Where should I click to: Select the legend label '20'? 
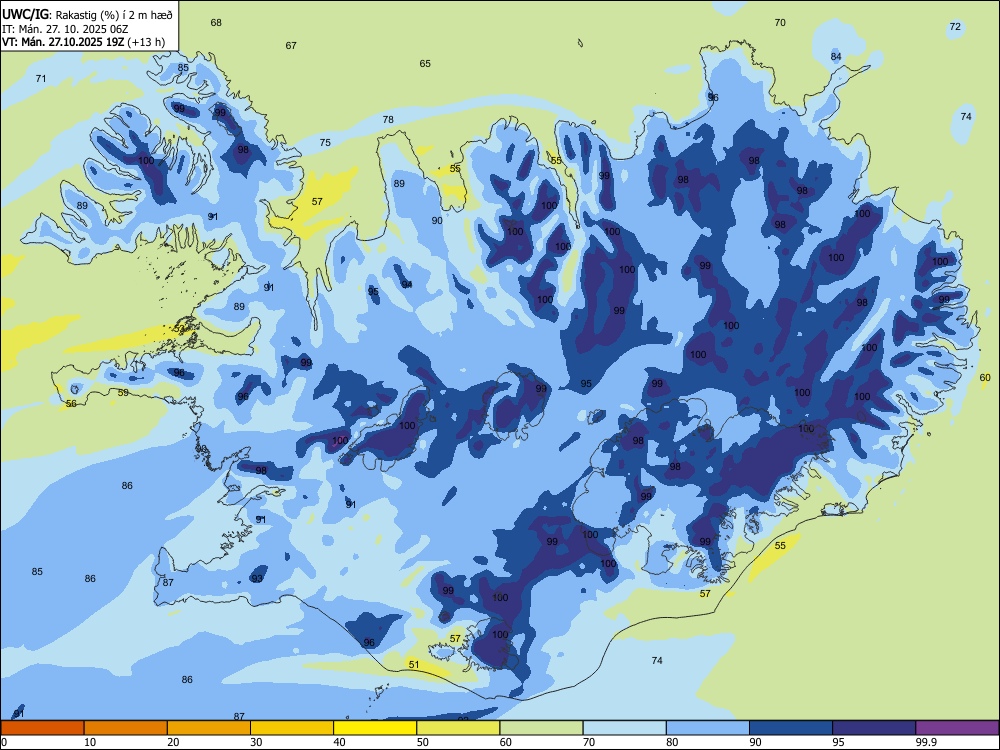coord(173,742)
